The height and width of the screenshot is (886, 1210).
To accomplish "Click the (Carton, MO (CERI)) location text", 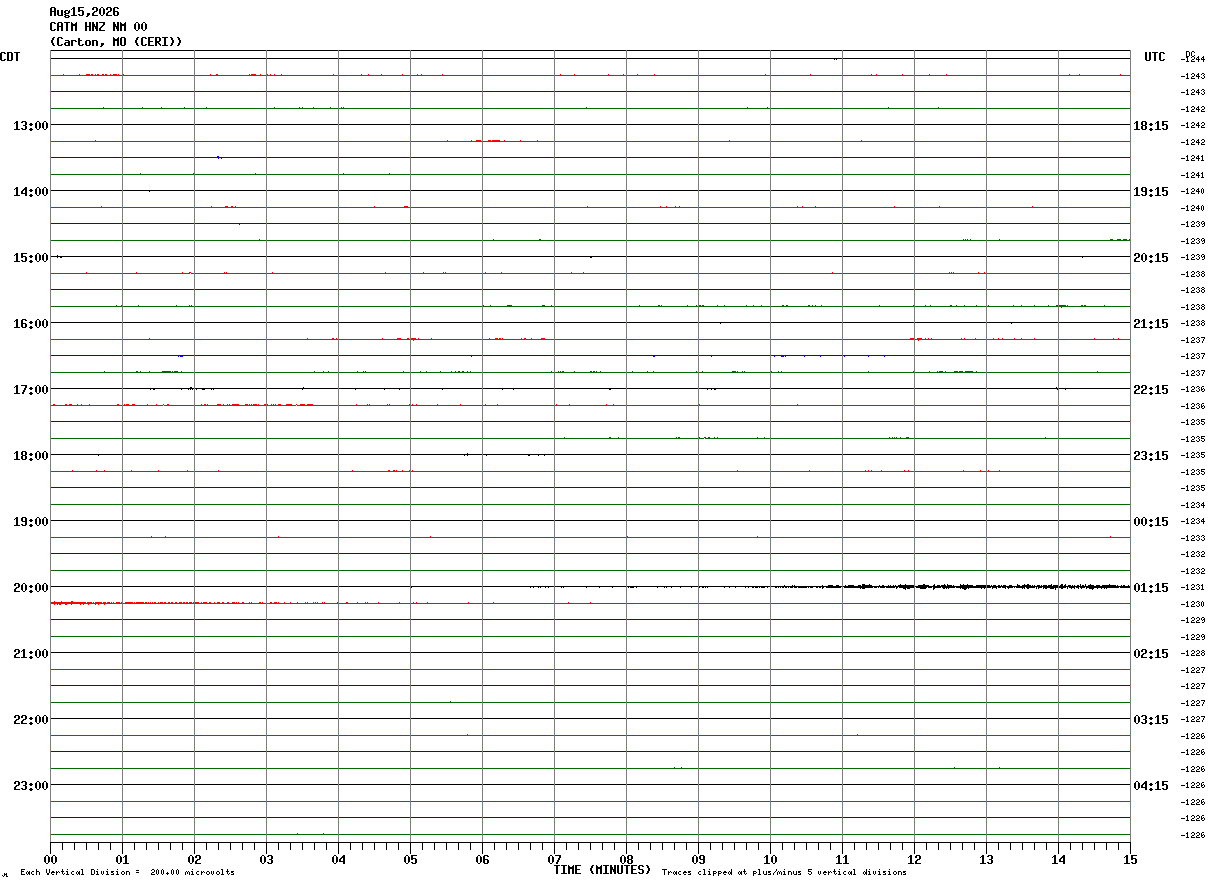I will click(116, 42).
